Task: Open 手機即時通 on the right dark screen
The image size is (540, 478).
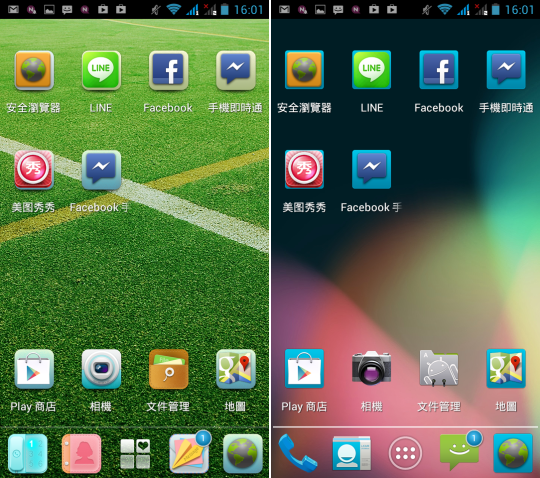Action: 506,70
